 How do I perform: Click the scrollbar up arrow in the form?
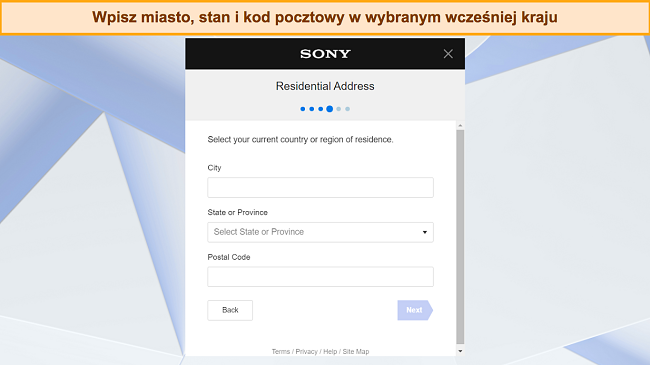tap(460, 125)
